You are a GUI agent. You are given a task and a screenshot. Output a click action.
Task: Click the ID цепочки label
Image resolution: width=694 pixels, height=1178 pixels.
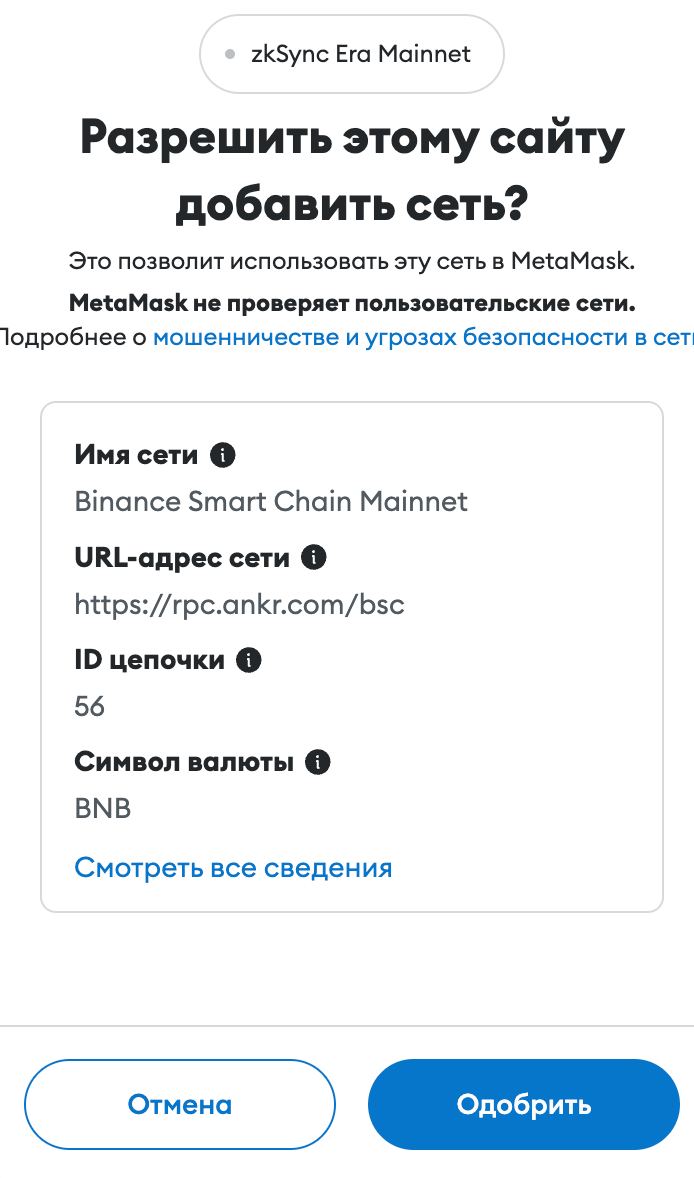point(149,660)
